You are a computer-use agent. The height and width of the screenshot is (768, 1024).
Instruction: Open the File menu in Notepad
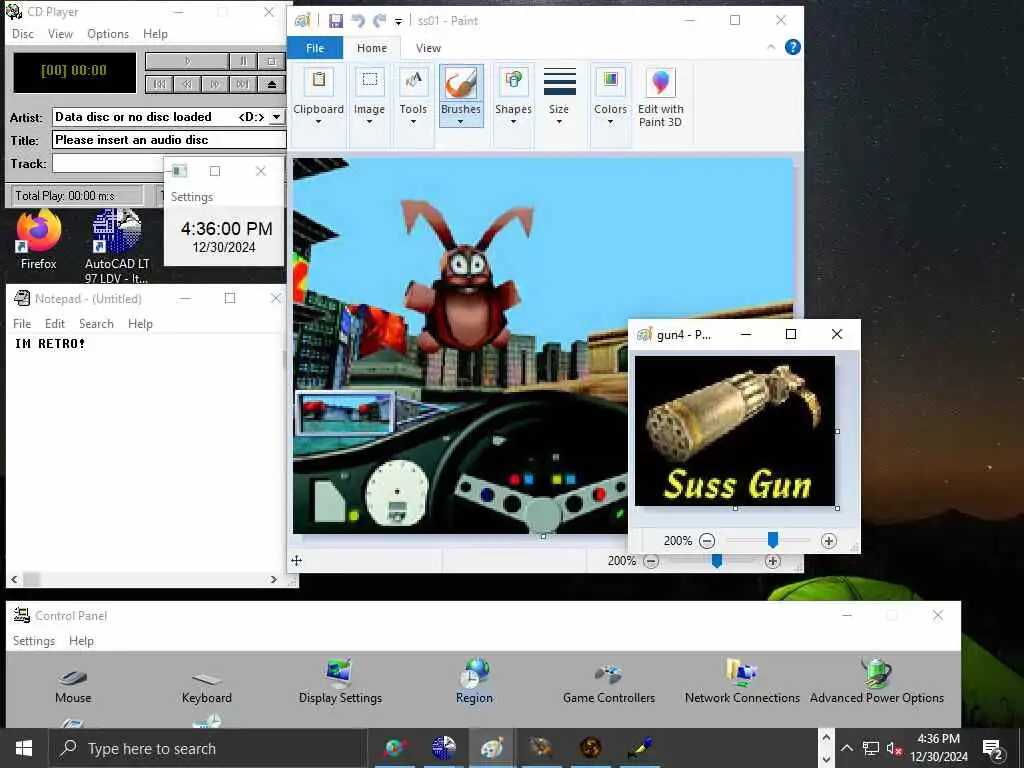point(22,324)
